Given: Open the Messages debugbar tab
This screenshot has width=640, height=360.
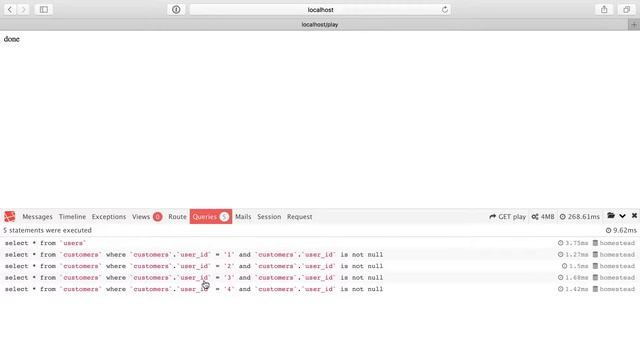Looking at the screenshot, I should click(x=38, y=217).
